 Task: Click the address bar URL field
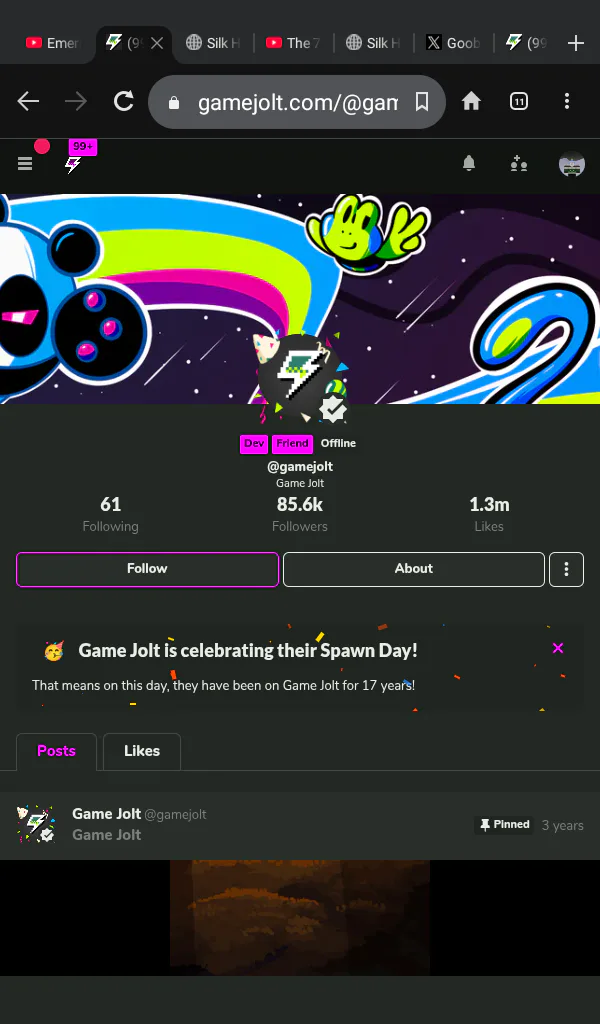click(297, 102)
